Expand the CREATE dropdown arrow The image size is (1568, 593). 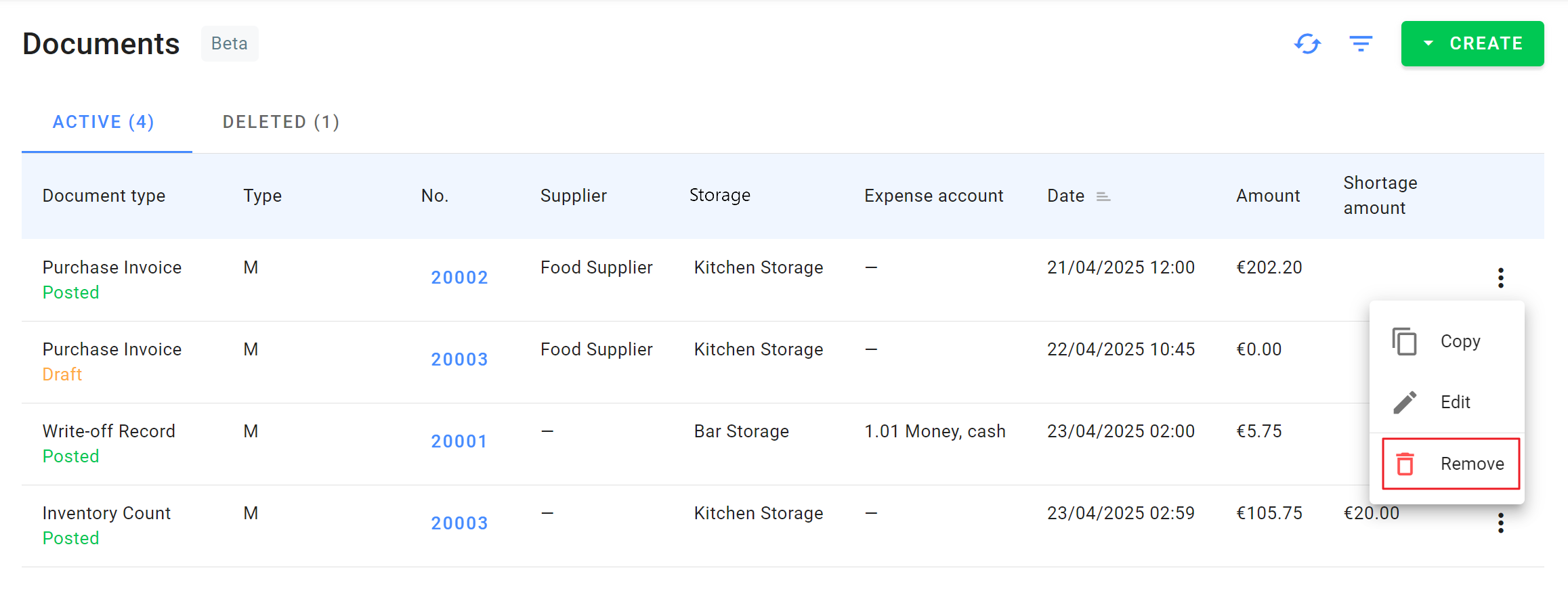pyautogui.click(x=1428, y=43)
